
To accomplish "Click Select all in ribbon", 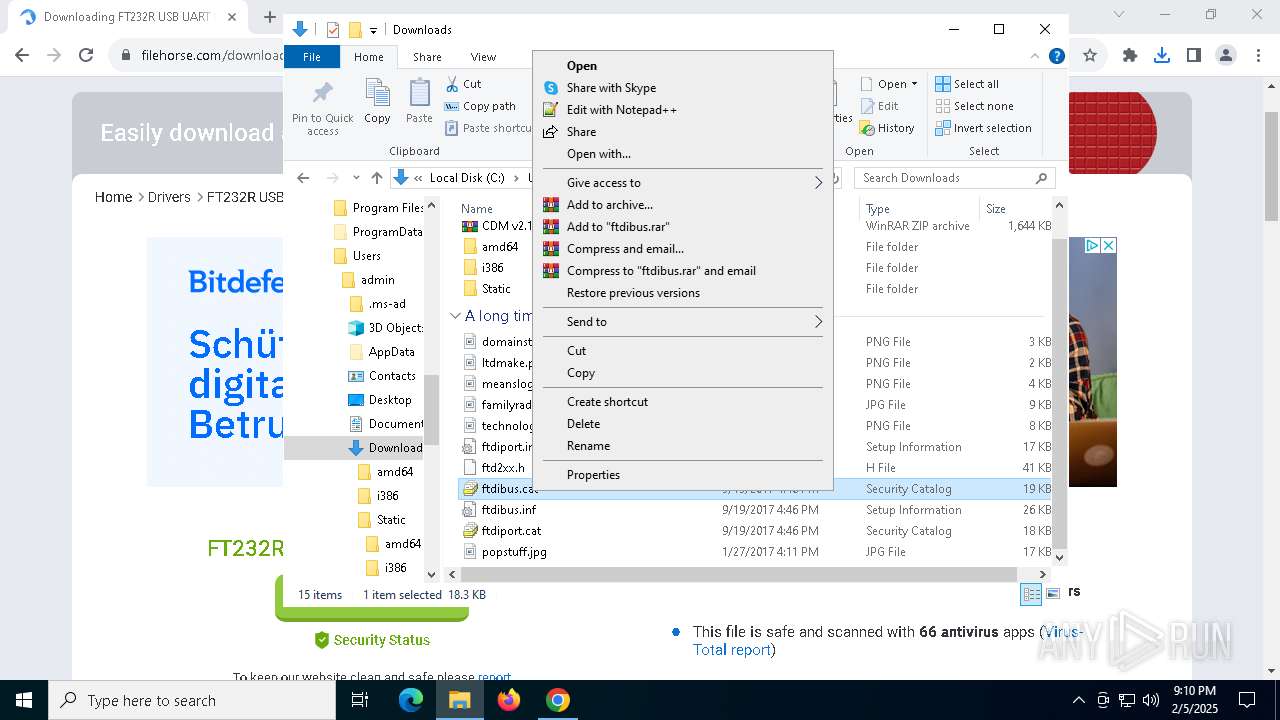I will (967, 84).
